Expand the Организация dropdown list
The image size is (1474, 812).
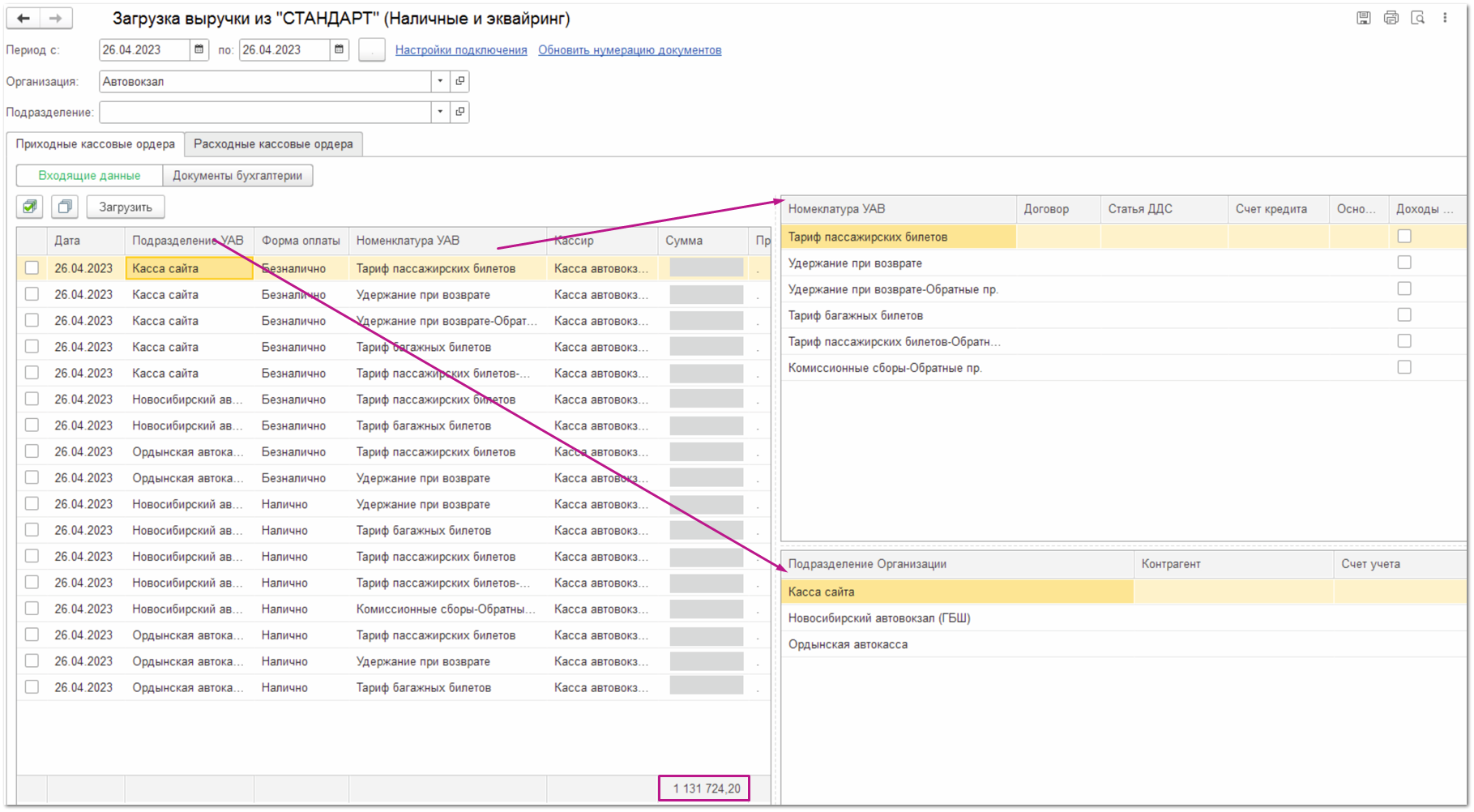point(440,81)
